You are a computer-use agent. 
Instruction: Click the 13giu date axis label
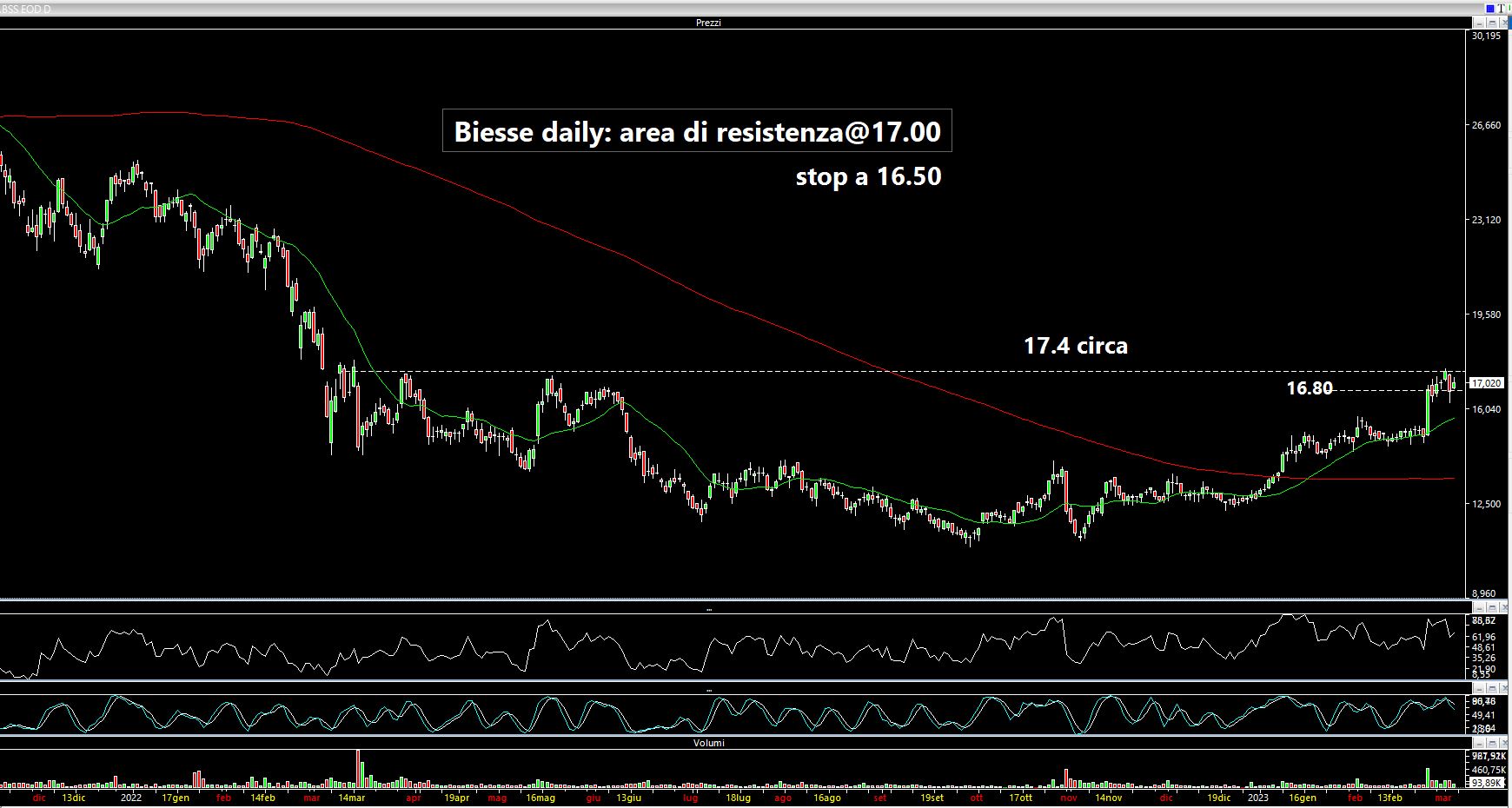coord(628,798)
